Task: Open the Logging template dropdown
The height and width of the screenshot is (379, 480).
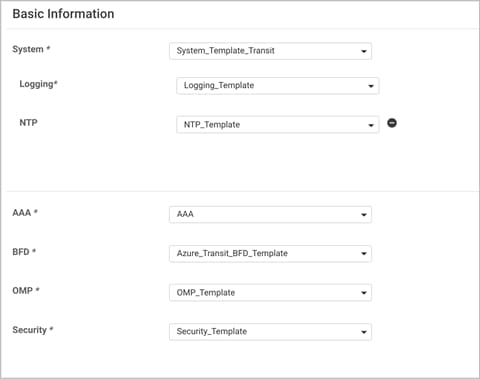Action: click(278, 86)
